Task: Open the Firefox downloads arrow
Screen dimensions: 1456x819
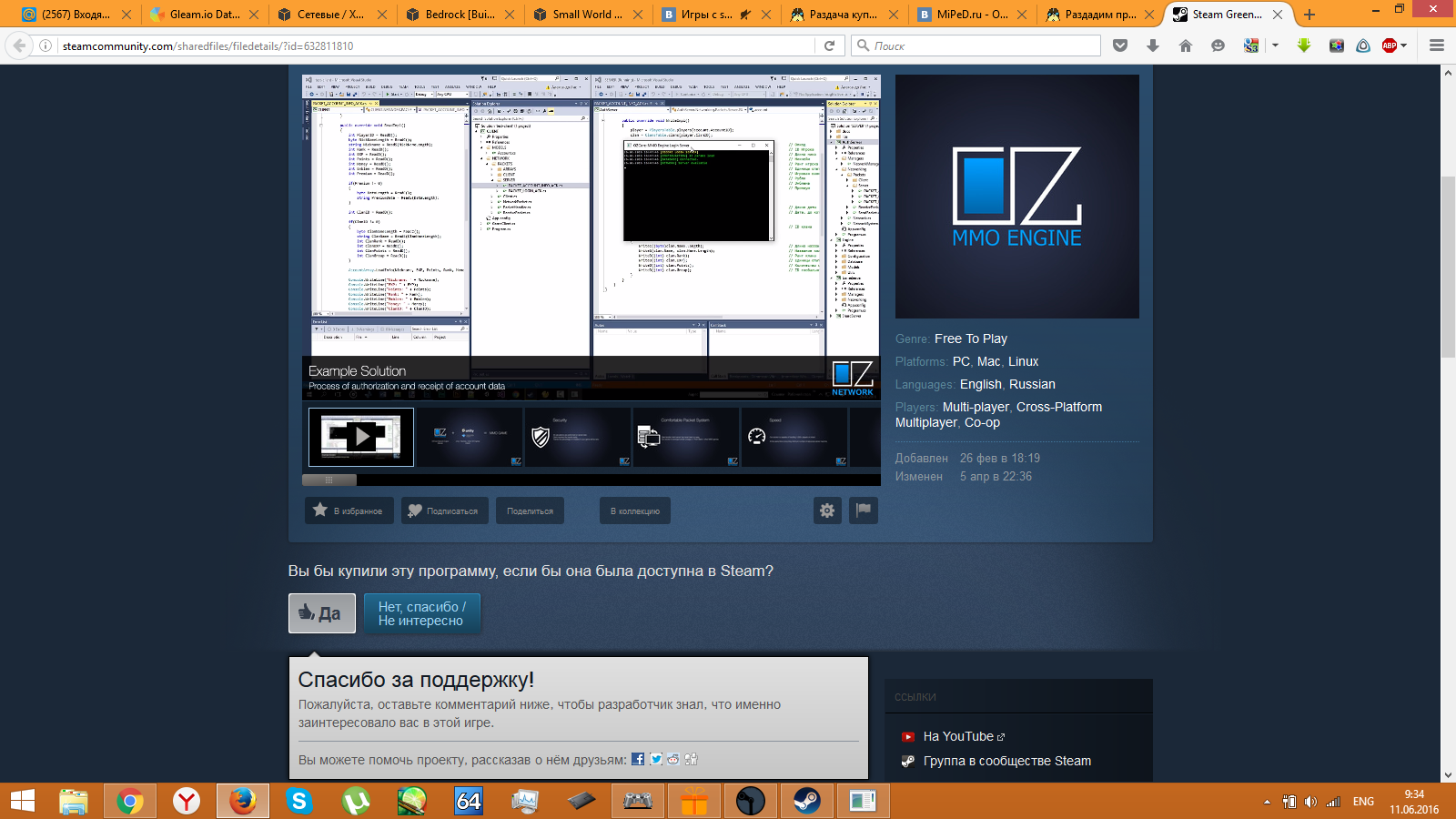Action: tap(1153, 45)
